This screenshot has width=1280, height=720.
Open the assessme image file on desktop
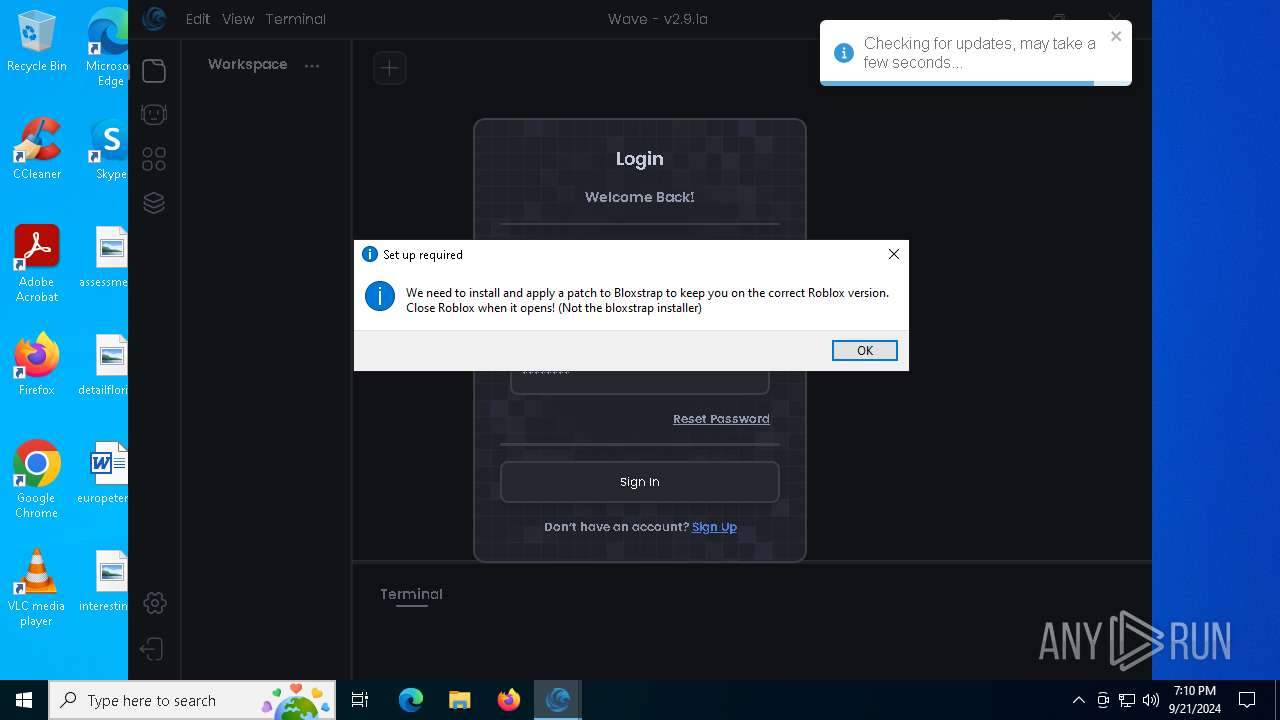point(105,257)
